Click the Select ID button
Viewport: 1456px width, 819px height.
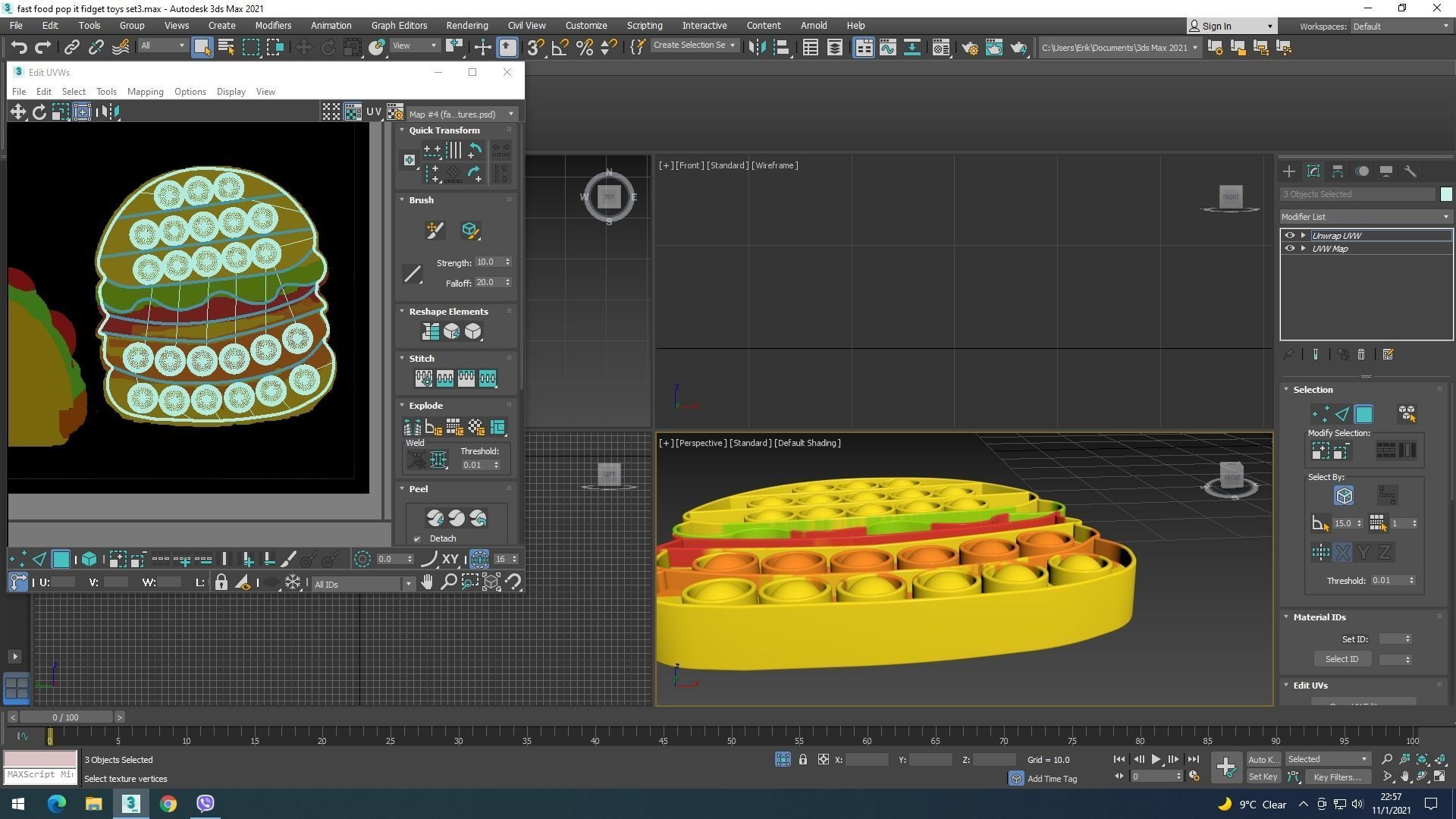[1341, 659]
